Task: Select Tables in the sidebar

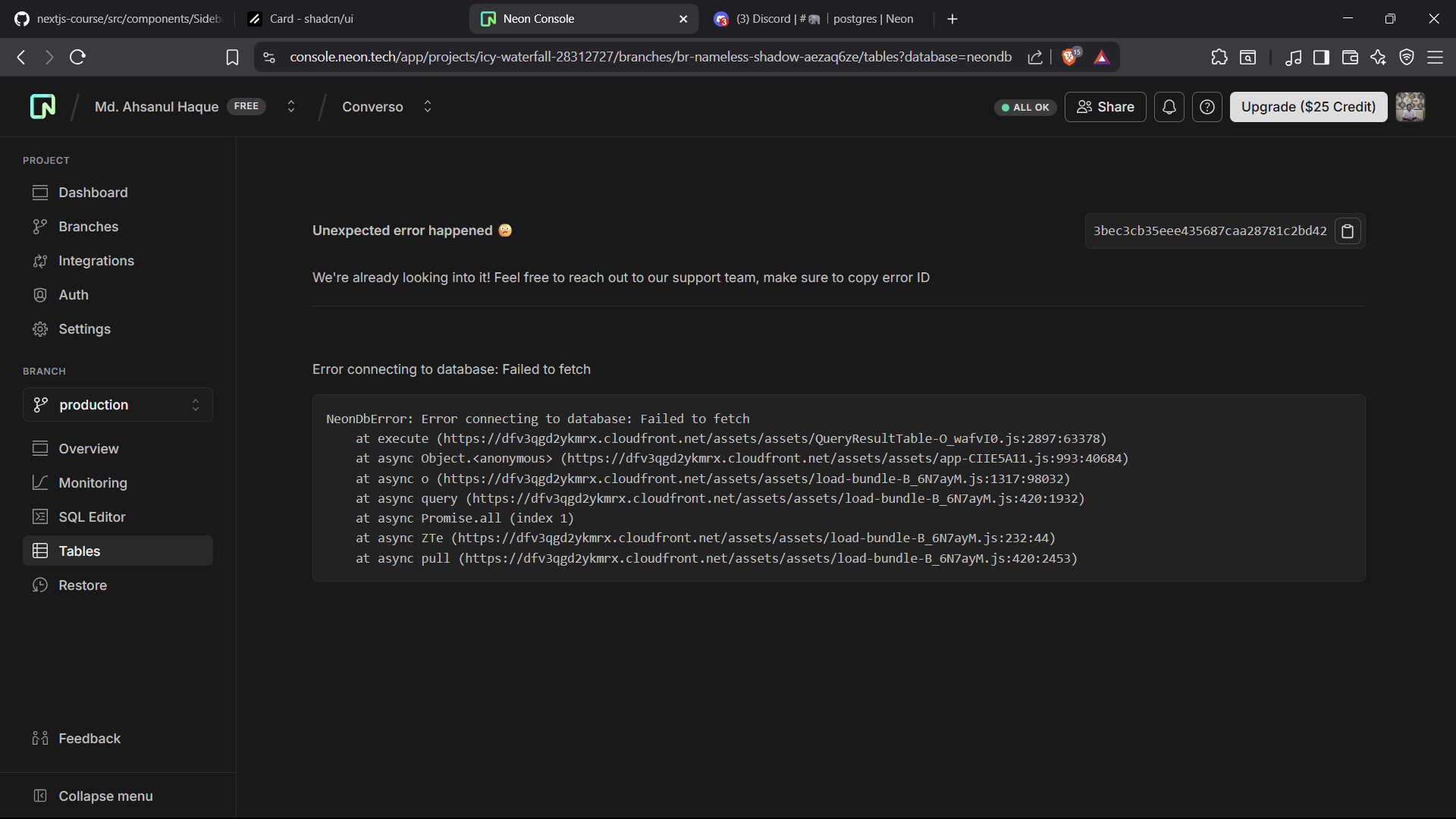Action: coord(118,551)
